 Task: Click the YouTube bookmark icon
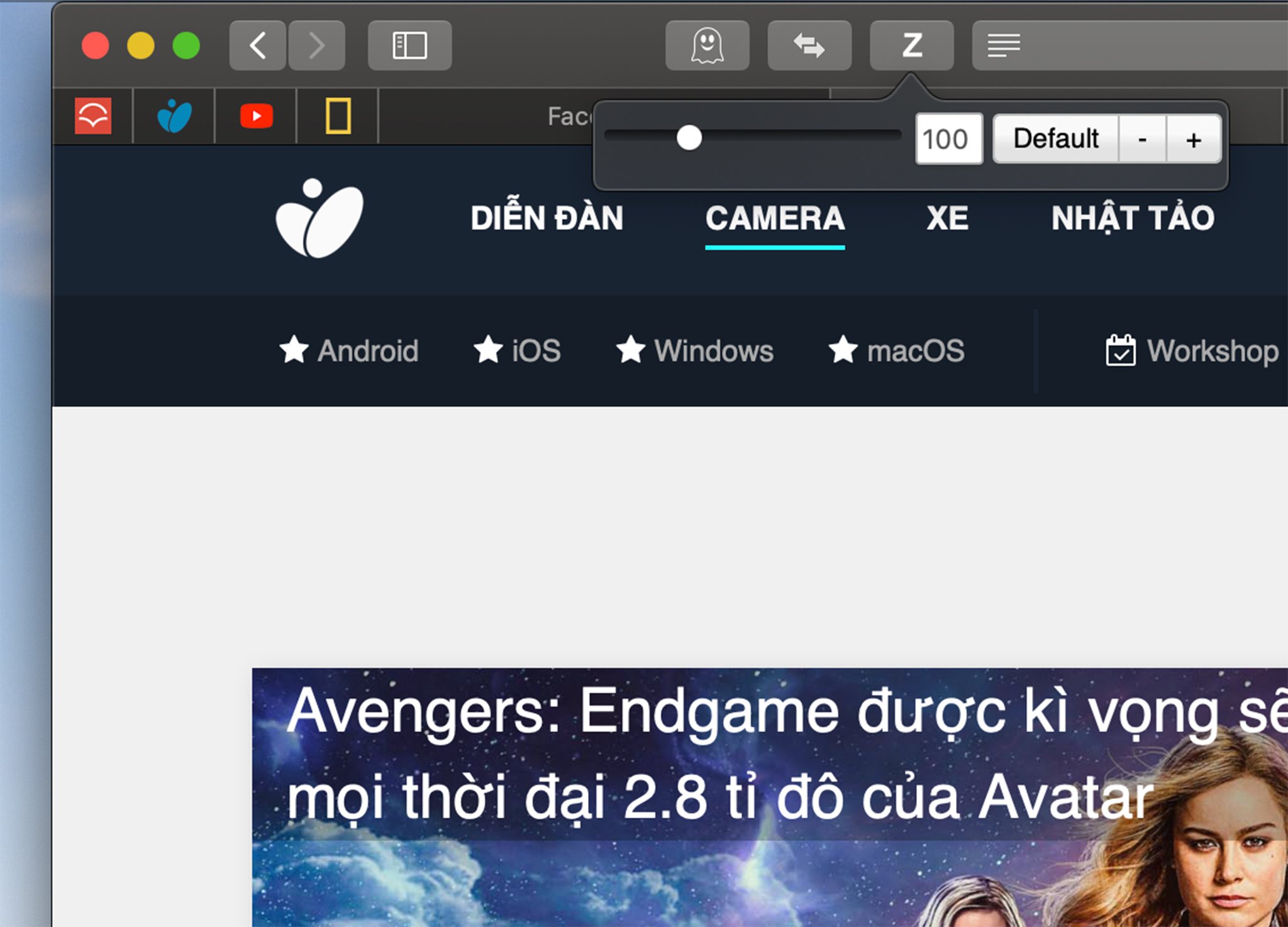pyautogui.click(x=256, y=115)
